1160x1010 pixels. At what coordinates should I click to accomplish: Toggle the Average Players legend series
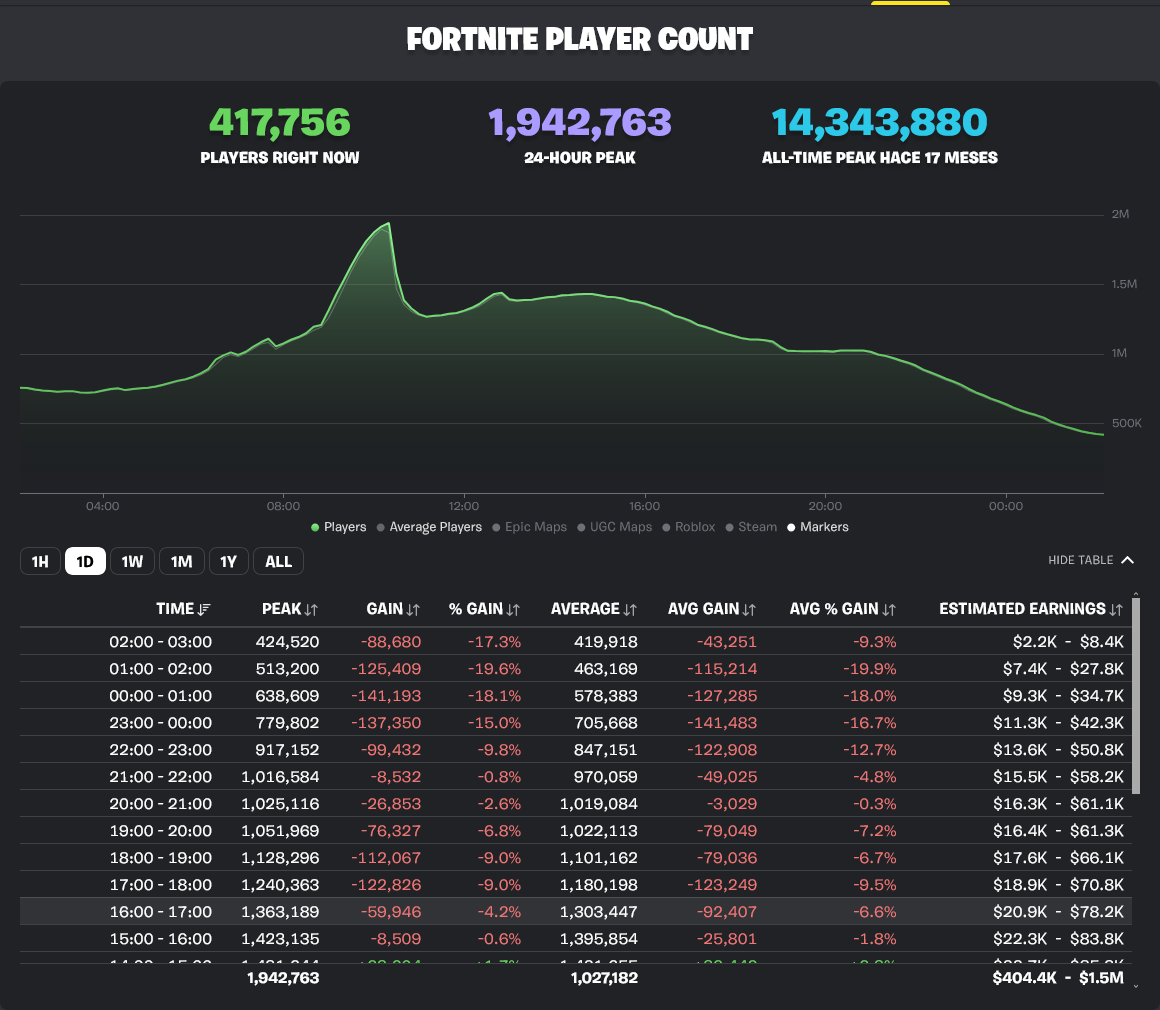(429, 527)
